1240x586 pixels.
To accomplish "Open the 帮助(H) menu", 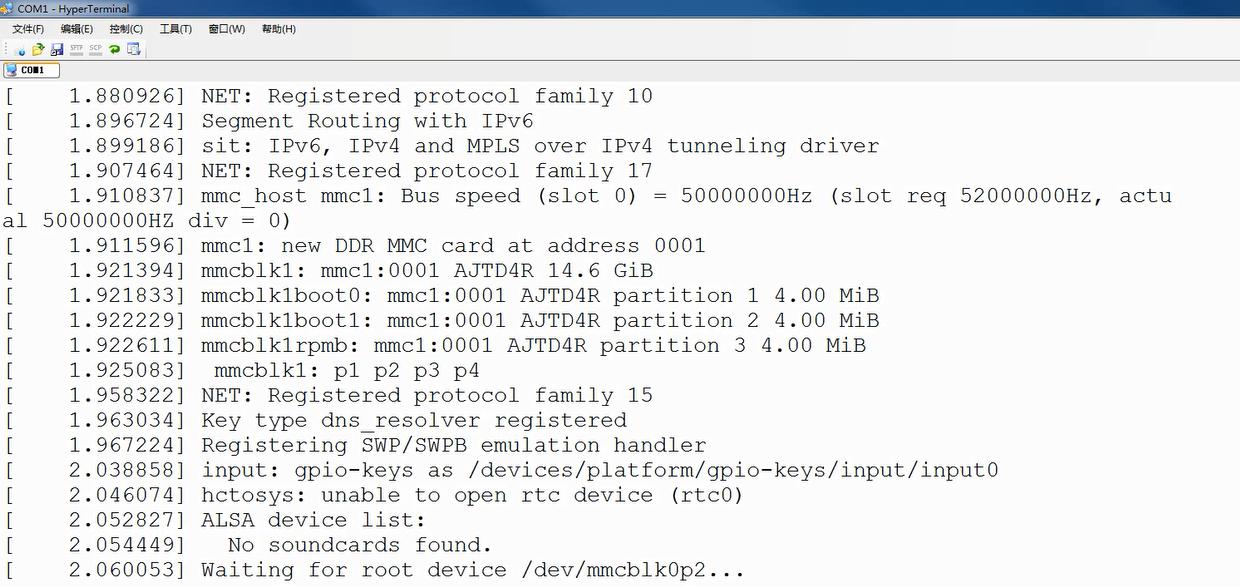I will point(279,29).
